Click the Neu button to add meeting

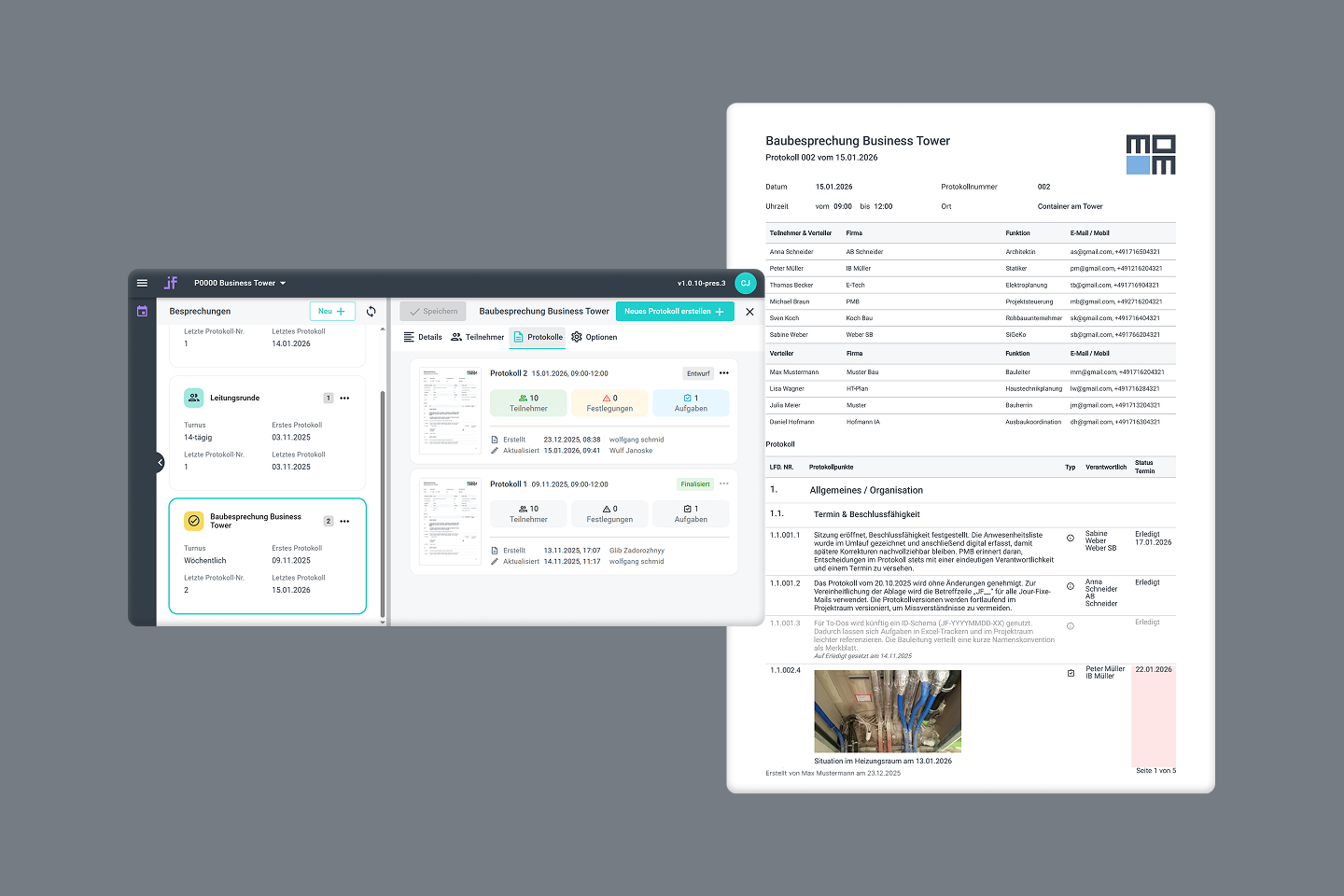(331, 312)
